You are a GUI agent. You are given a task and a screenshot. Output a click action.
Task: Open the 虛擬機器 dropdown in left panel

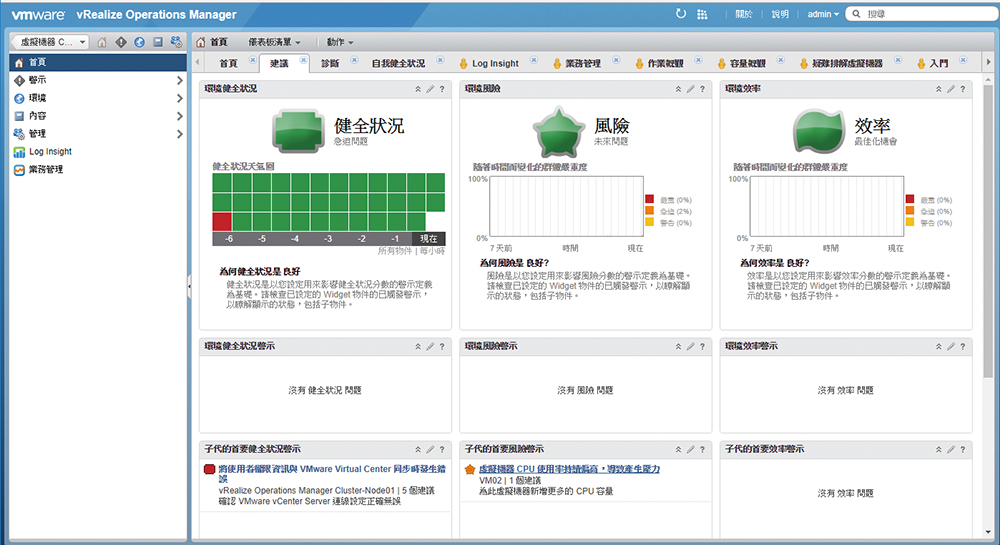click(50, 42)
